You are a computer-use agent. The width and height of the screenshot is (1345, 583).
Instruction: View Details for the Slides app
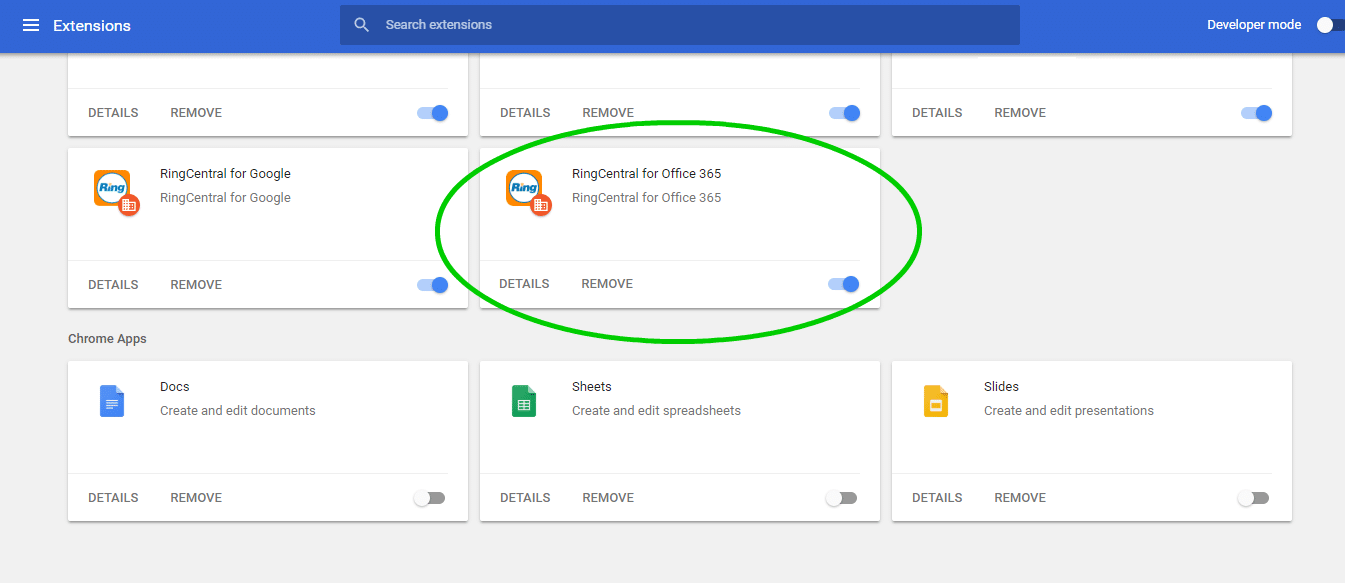937,498
